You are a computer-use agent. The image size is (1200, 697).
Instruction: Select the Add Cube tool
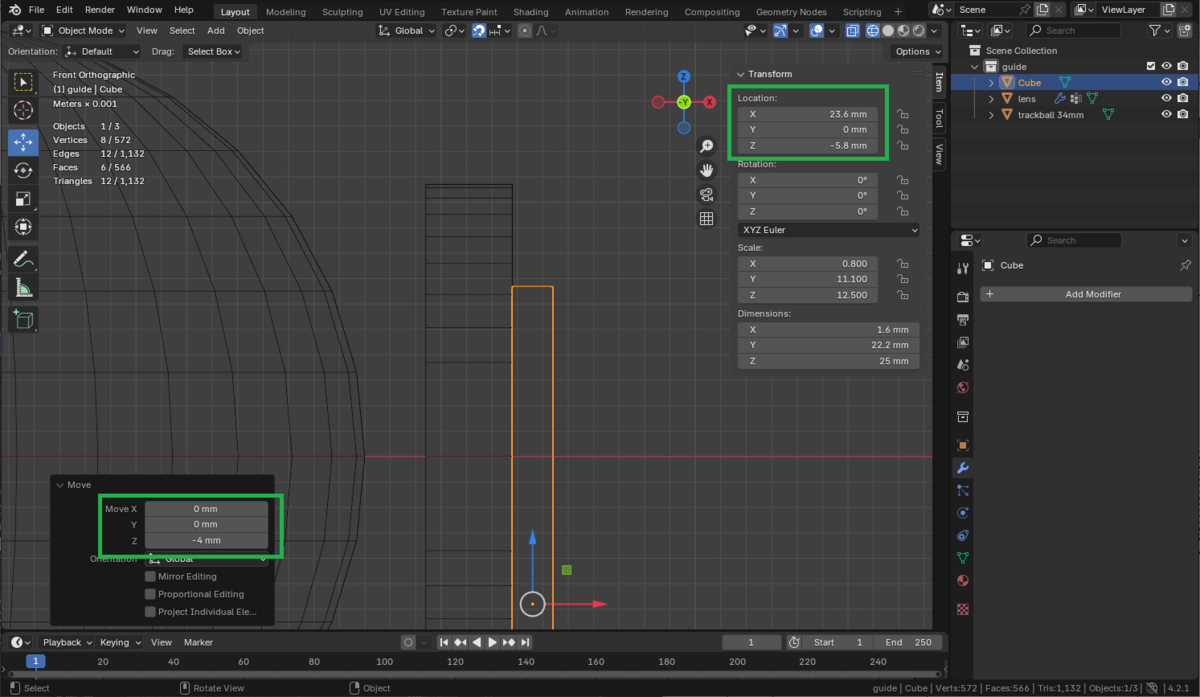pos(23,320)
